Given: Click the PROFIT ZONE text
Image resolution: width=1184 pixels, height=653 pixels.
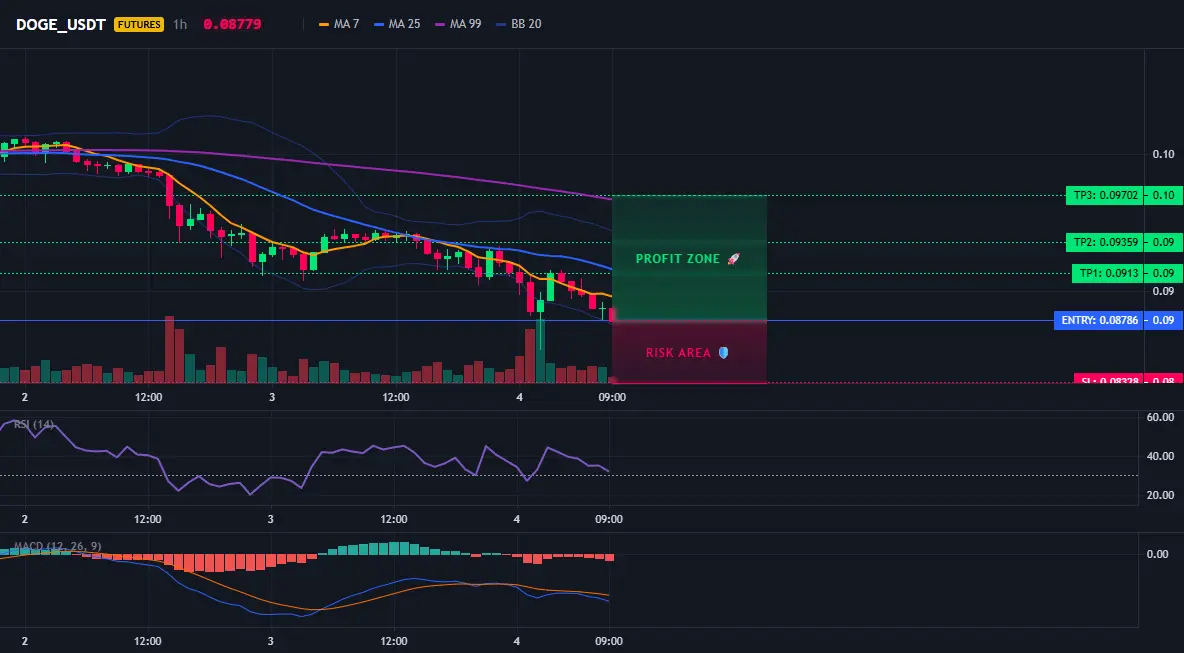Looking at the screenshot, I should point(678,259).
